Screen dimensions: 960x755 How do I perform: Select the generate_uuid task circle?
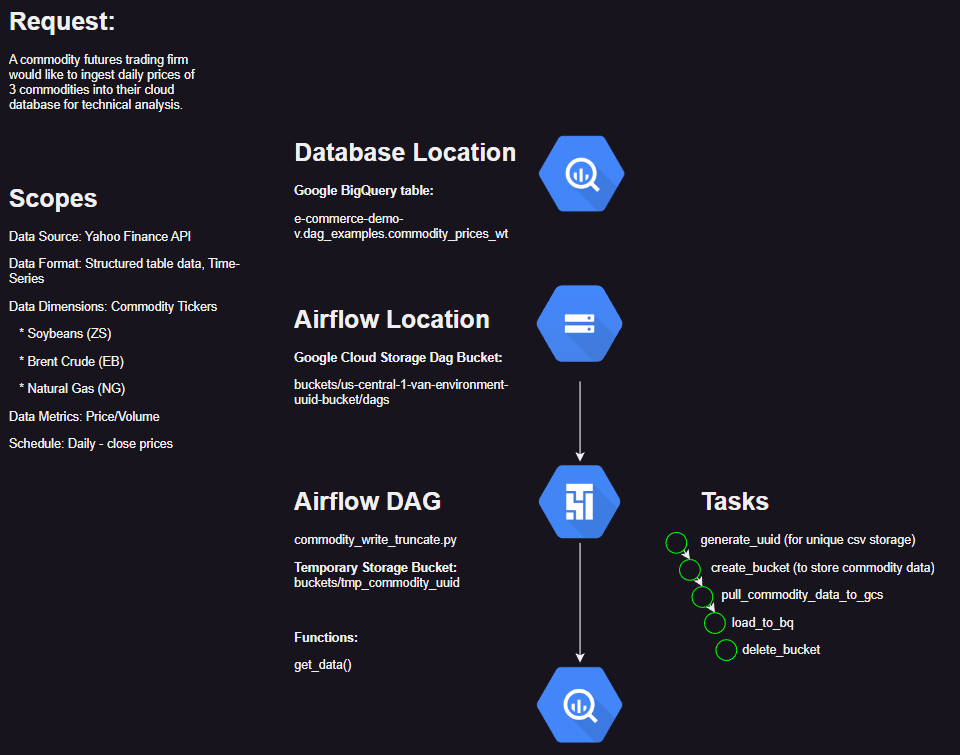coord(677,543)
